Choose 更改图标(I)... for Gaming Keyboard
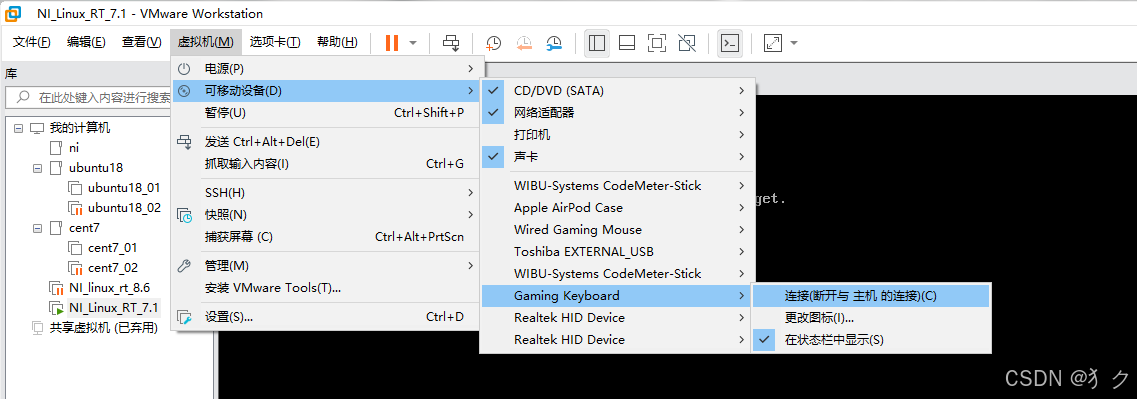 coord(871,318)
